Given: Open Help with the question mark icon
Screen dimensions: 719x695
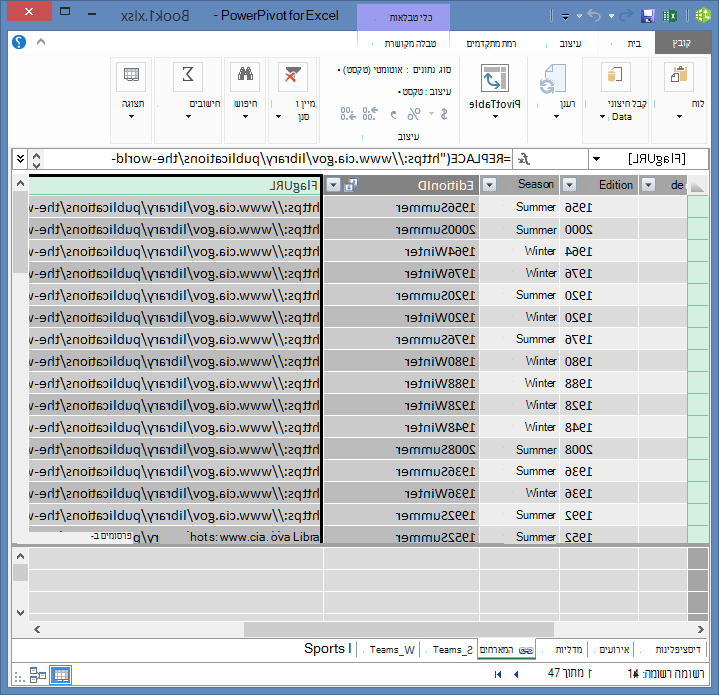Looking at the screenshot, I should coord(19,42).
